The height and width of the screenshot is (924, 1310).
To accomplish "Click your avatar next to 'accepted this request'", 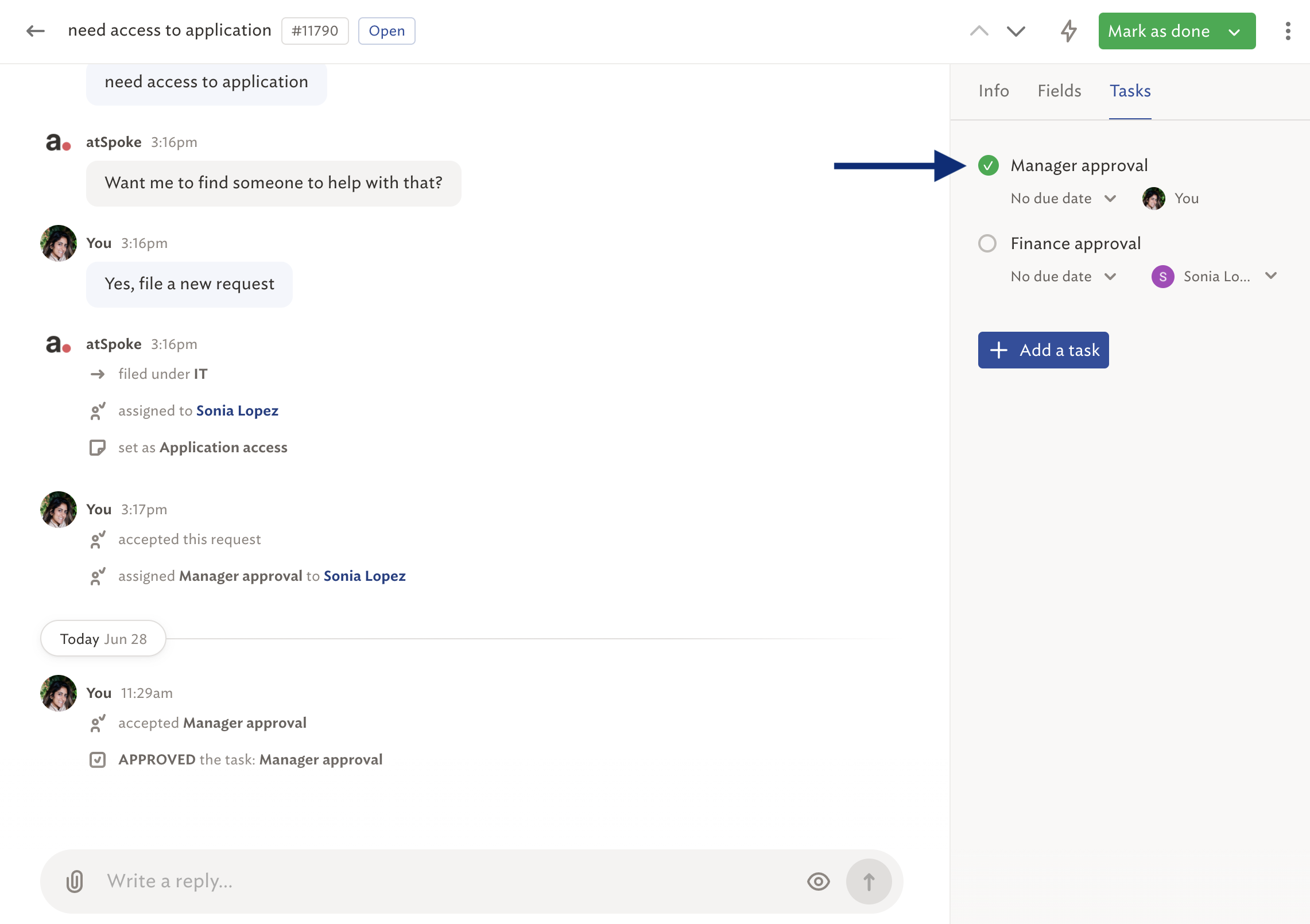I will (x=59, y=510).
